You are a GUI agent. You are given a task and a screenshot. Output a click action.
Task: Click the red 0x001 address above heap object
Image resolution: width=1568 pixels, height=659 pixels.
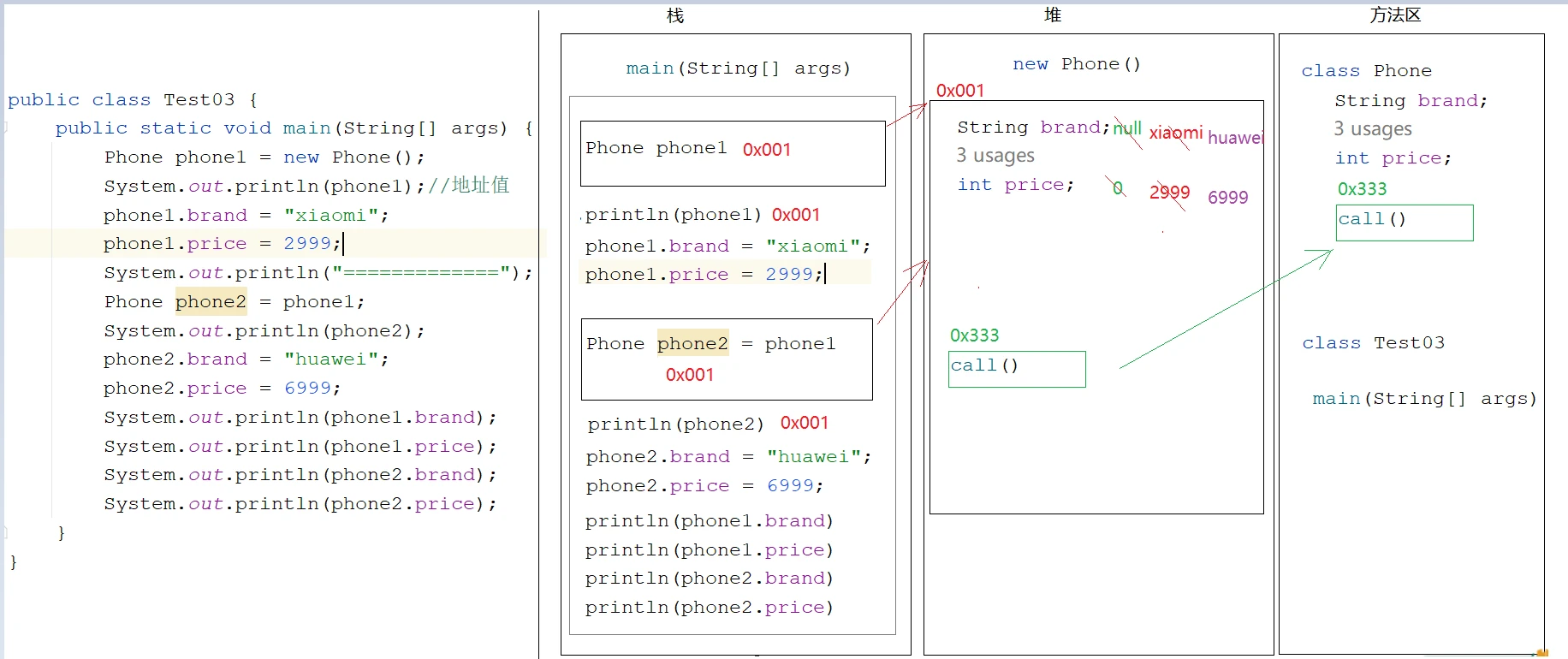960,91
